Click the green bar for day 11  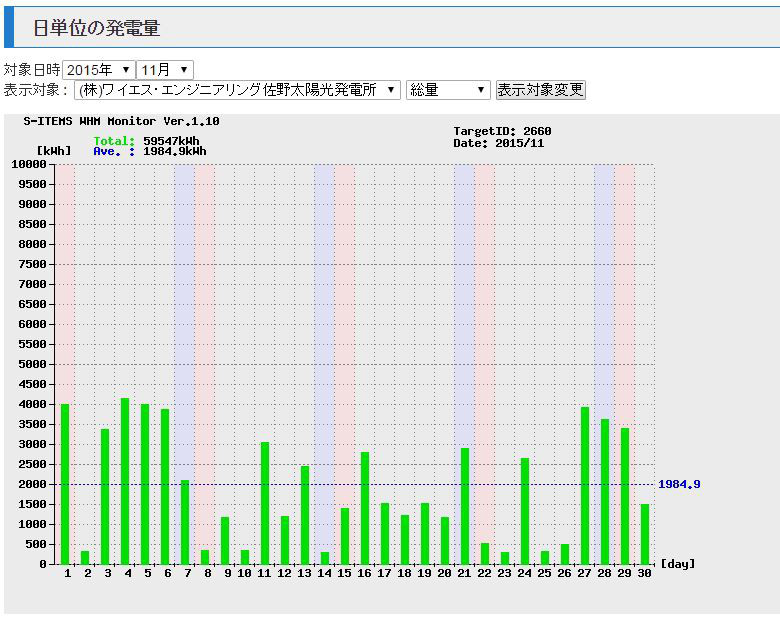point(265,503)
